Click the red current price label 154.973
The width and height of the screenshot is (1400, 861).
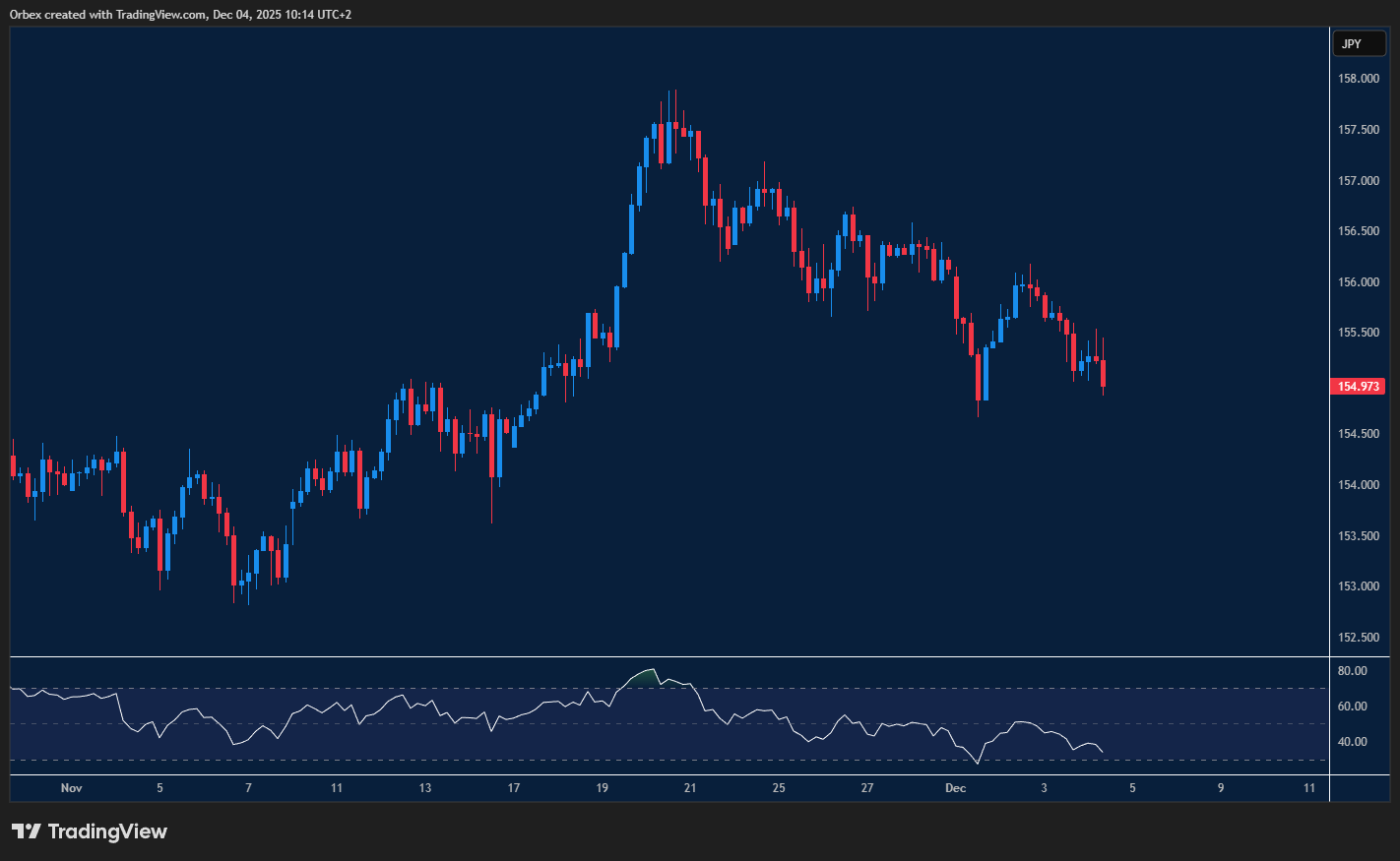pos(1360,386)
